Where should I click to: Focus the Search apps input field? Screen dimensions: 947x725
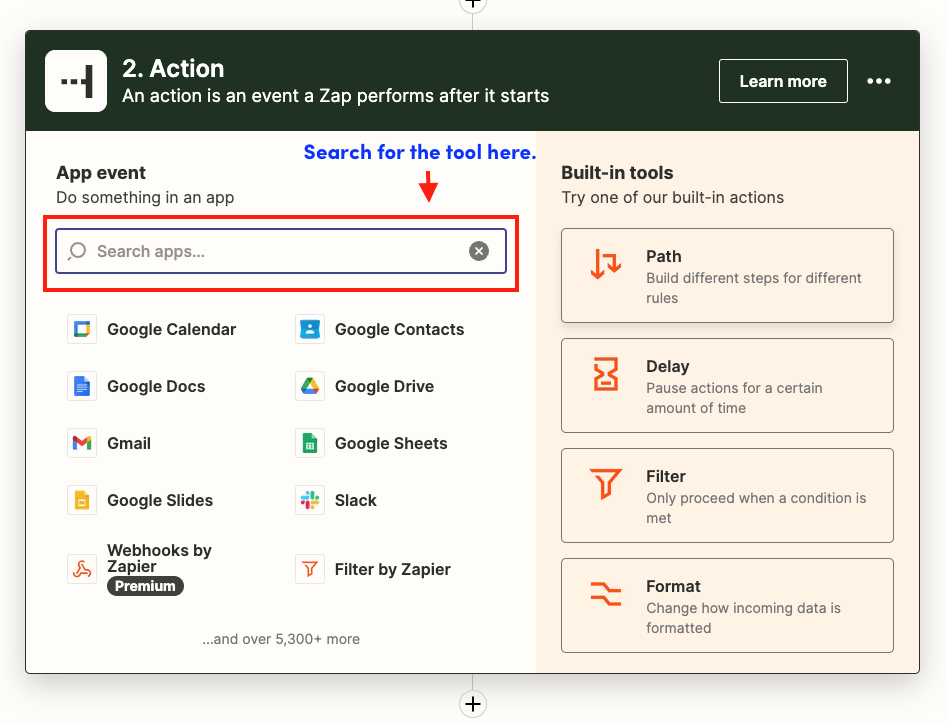[281, 251]
